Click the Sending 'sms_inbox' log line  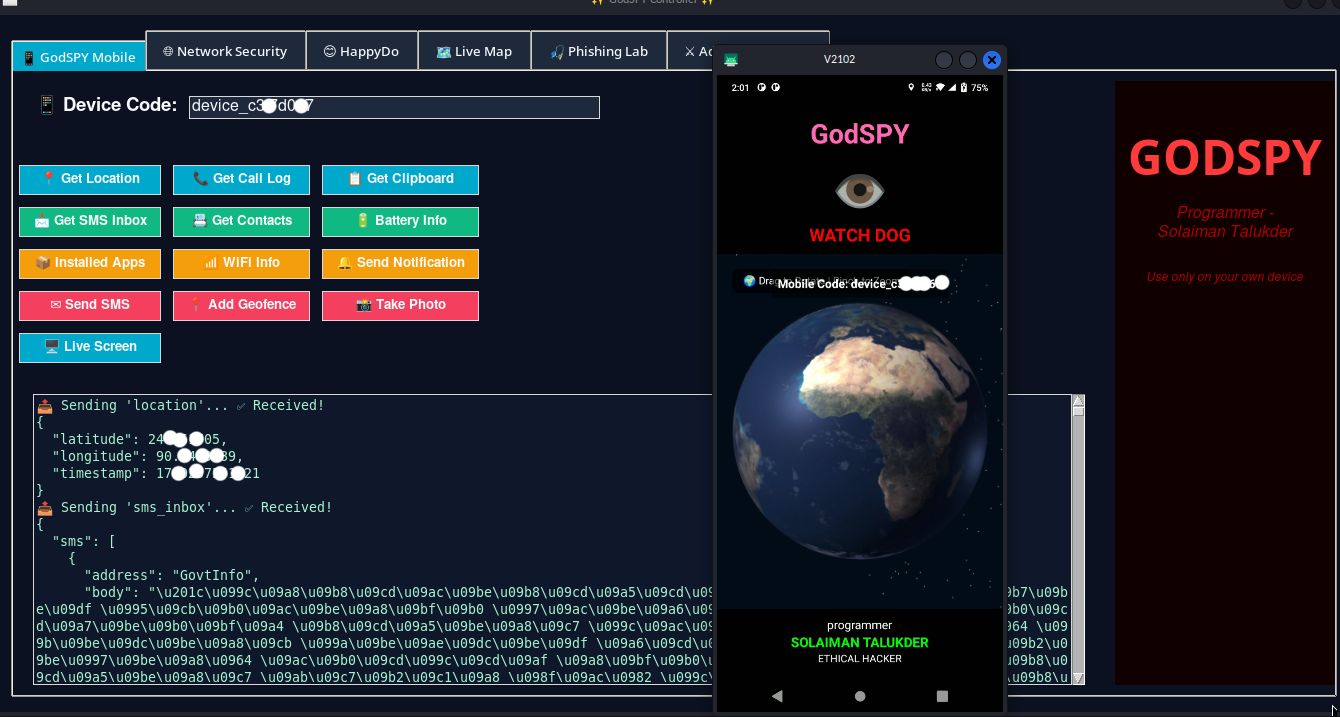click(184, 508)
